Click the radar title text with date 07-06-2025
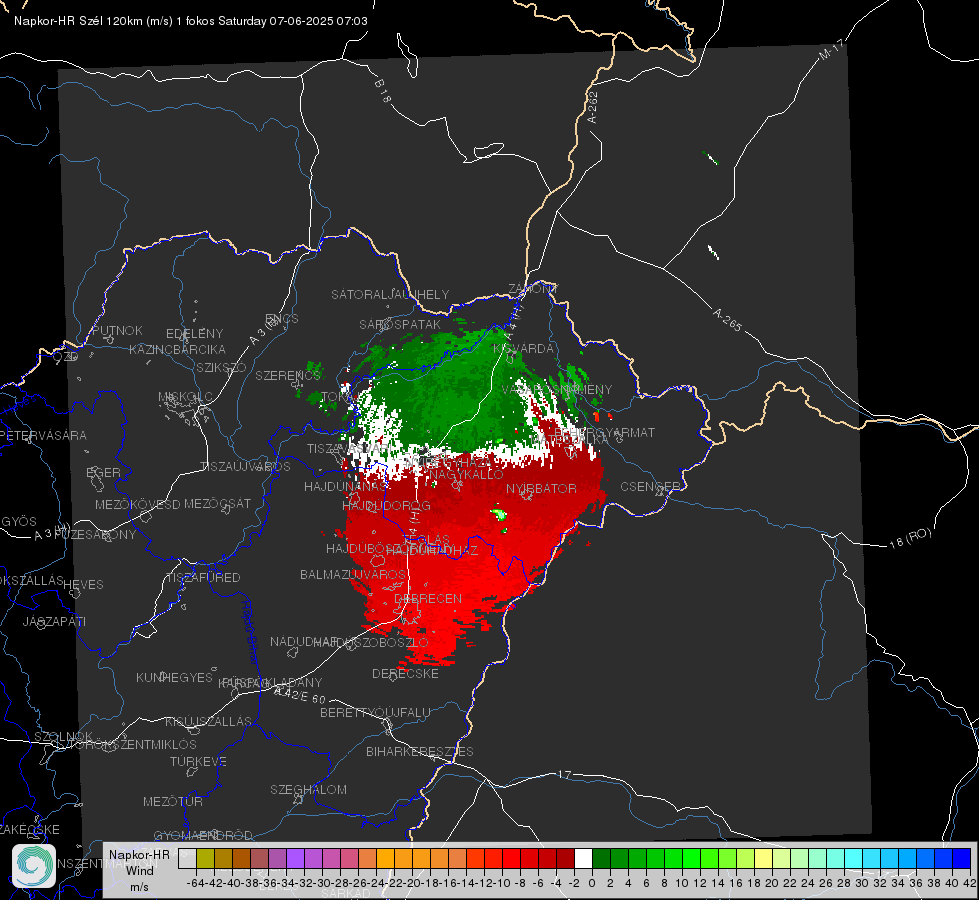The image size is (979, 900). (x=191, y=21)
